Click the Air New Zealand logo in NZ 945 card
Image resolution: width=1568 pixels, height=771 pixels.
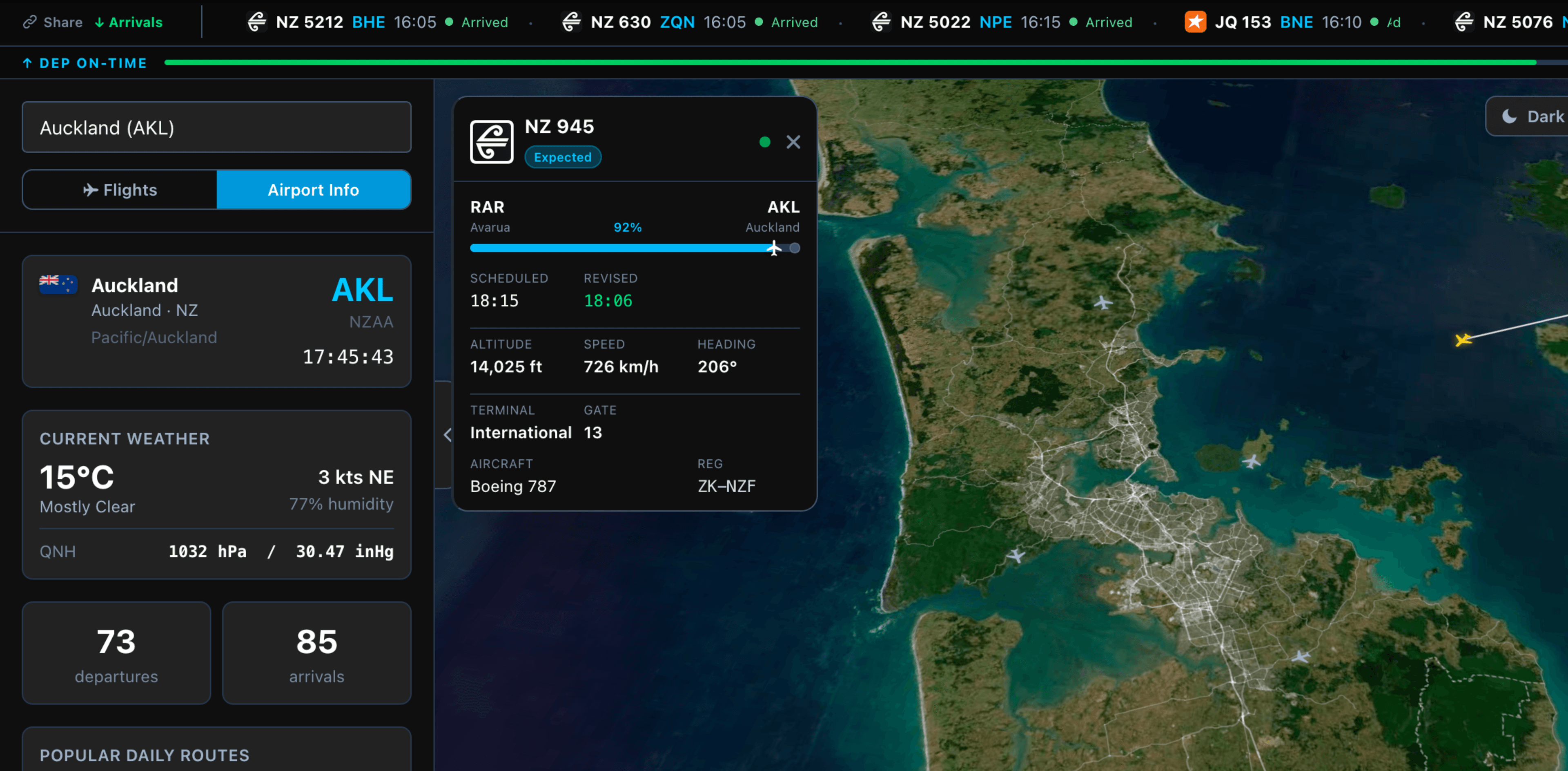coord(491,142)
